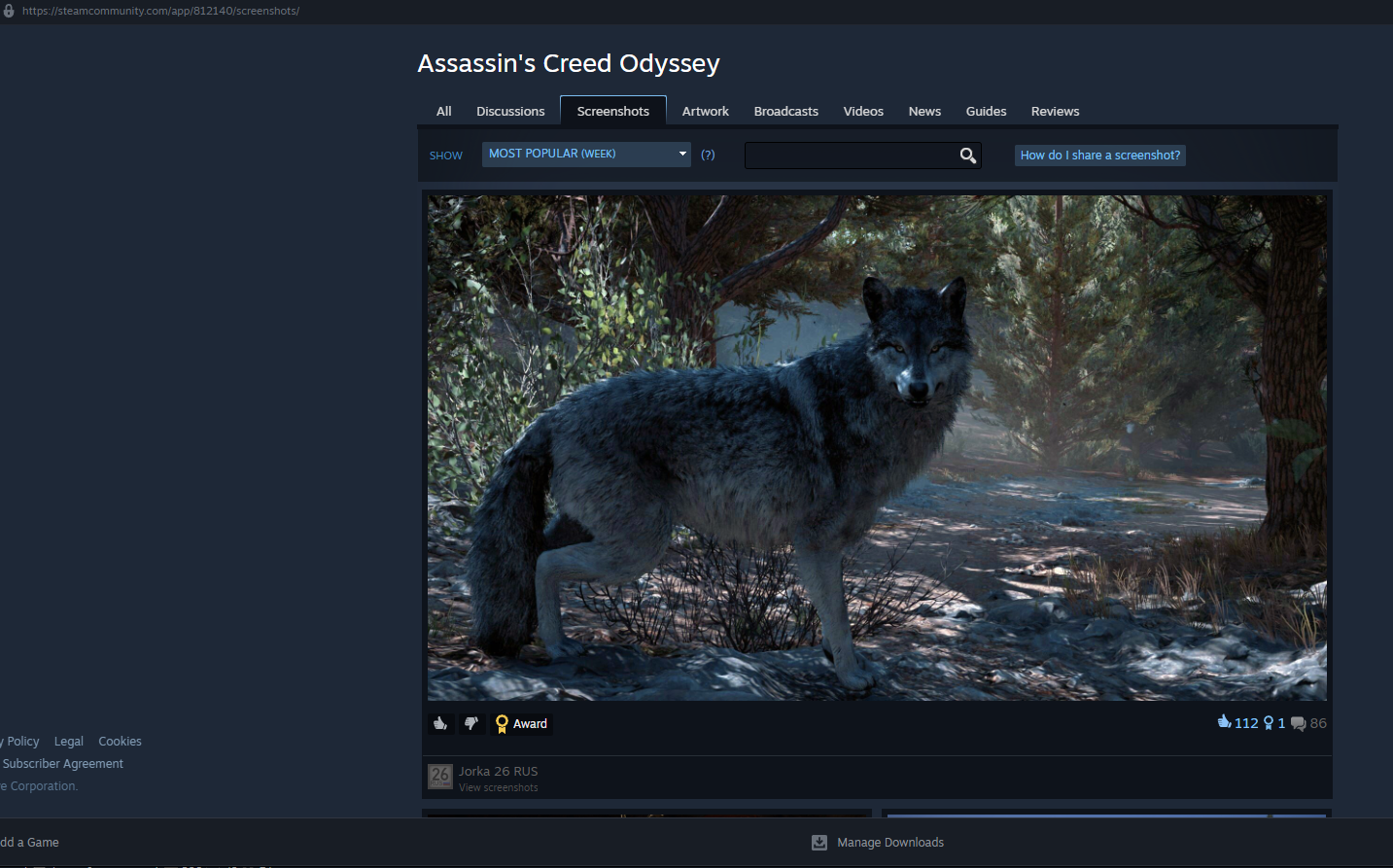This screenshot has height=868, width=1393.
Task: Click the "86" comment count
Action: [x=1318, y=723]
